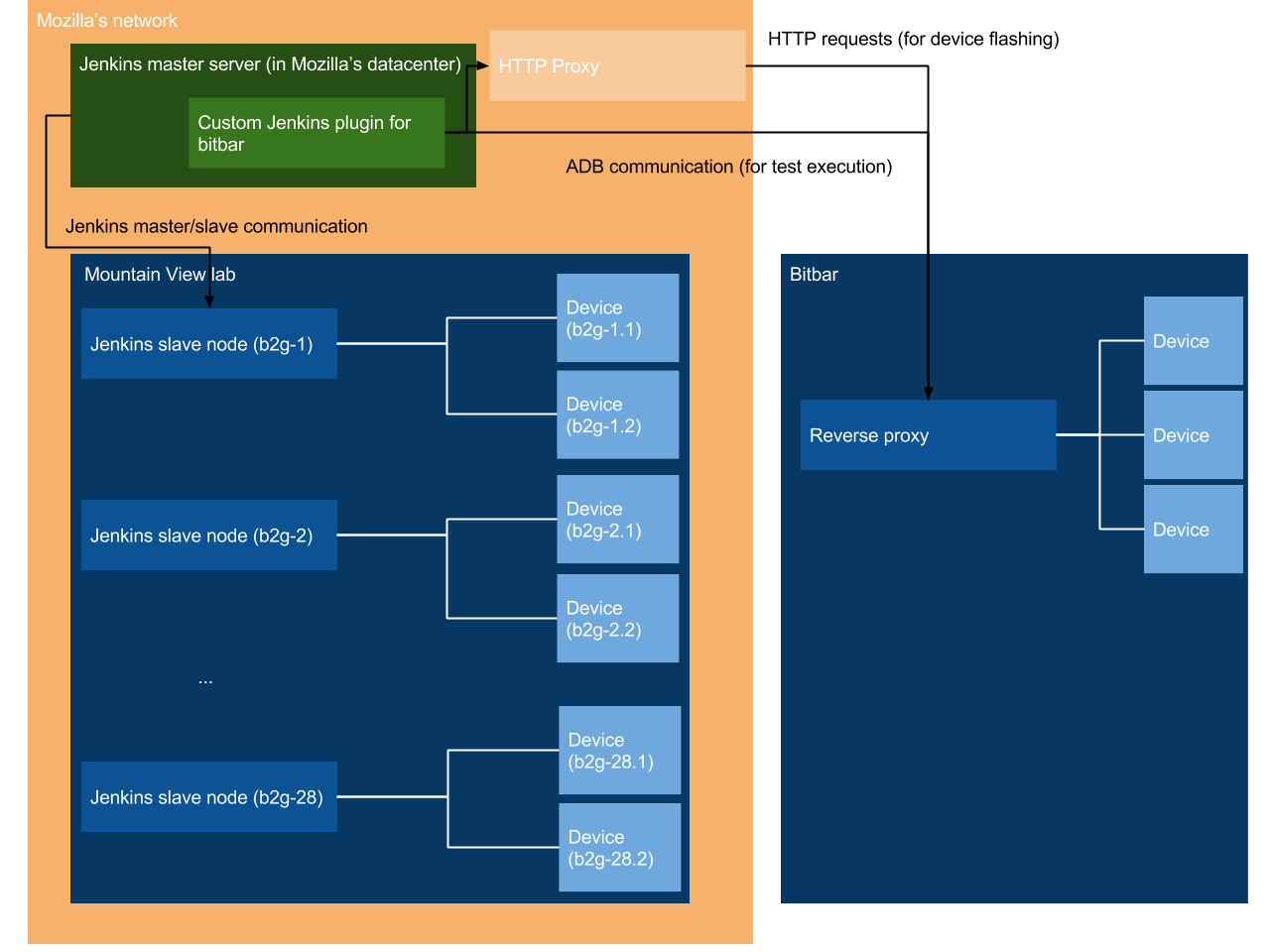Click the Reverse proxy box

(928, 434)
